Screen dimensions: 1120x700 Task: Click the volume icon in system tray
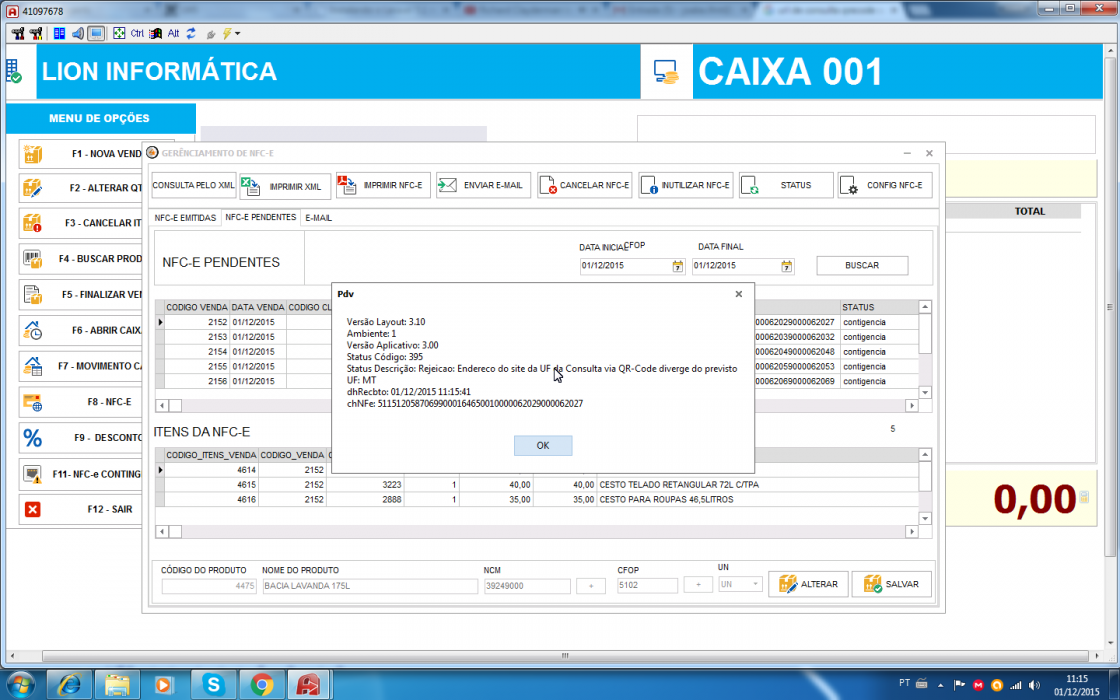click(x=1034, y=686)
